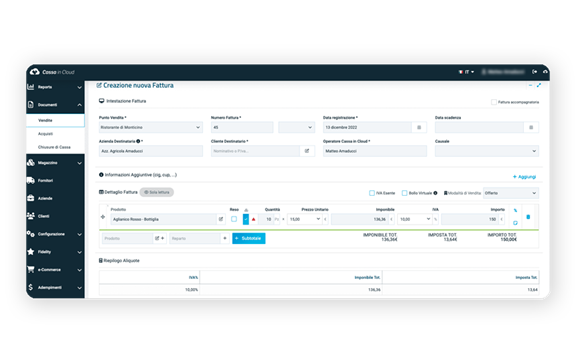Click the Subtotale button
The image size is (576, 362).
249,238
